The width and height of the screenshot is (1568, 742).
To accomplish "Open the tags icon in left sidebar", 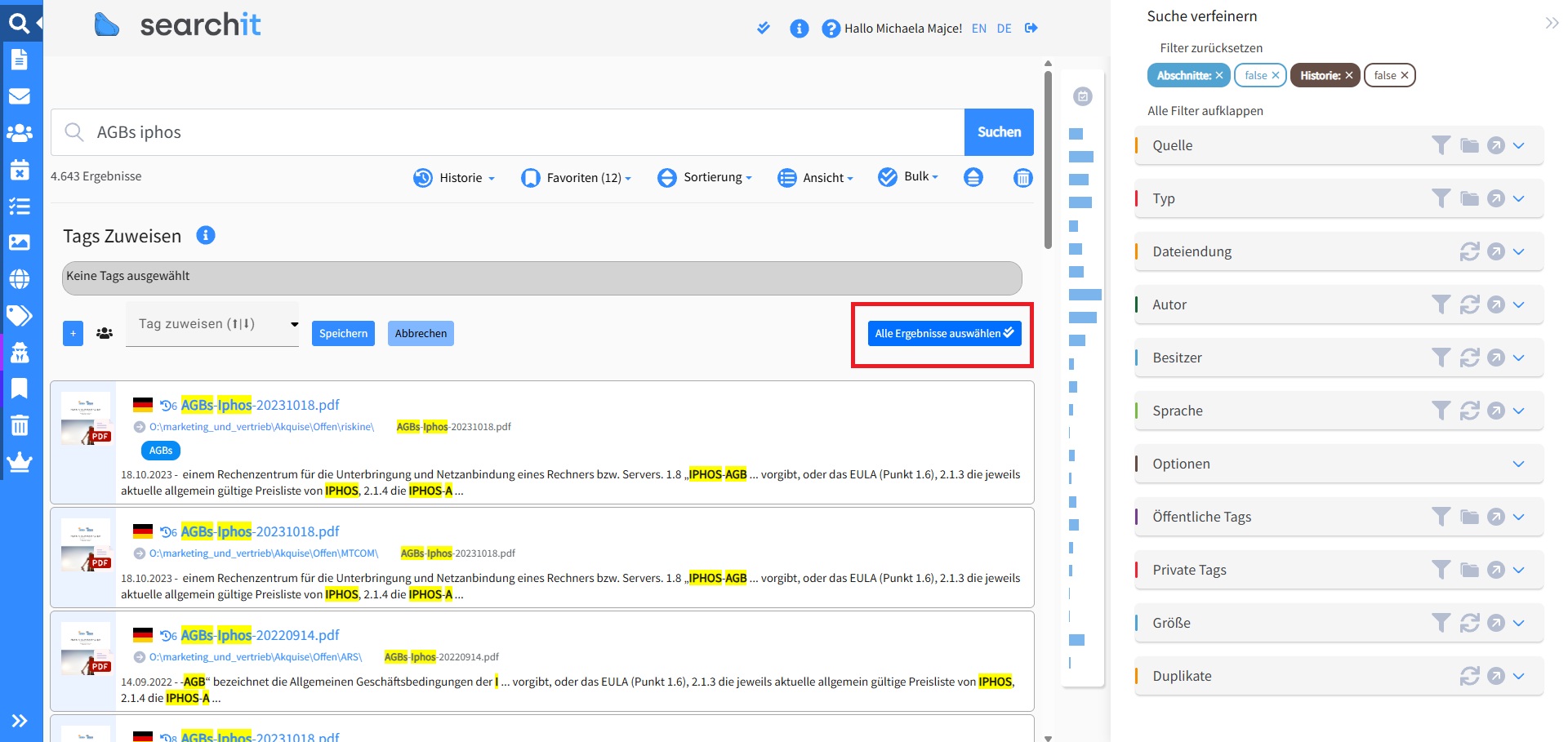I will coord(20,315).
